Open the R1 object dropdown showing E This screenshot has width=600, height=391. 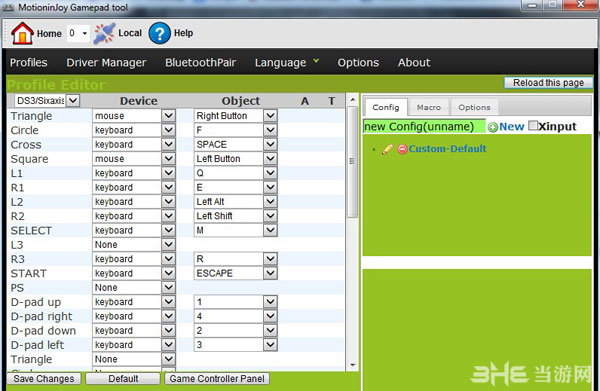(x=235, y=187)
